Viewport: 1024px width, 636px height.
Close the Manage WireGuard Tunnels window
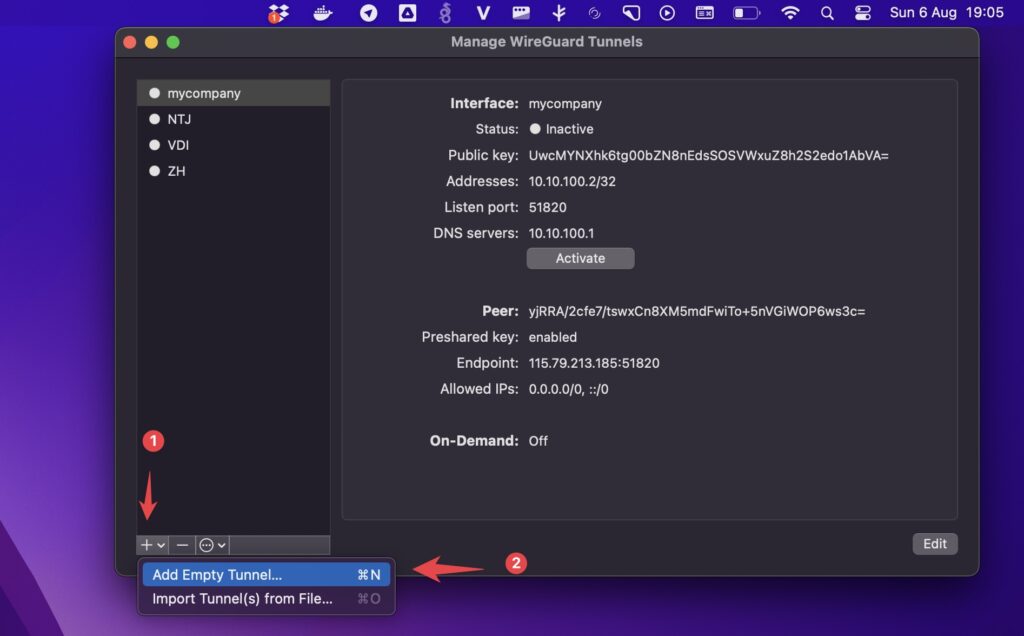tap(130, 42)
